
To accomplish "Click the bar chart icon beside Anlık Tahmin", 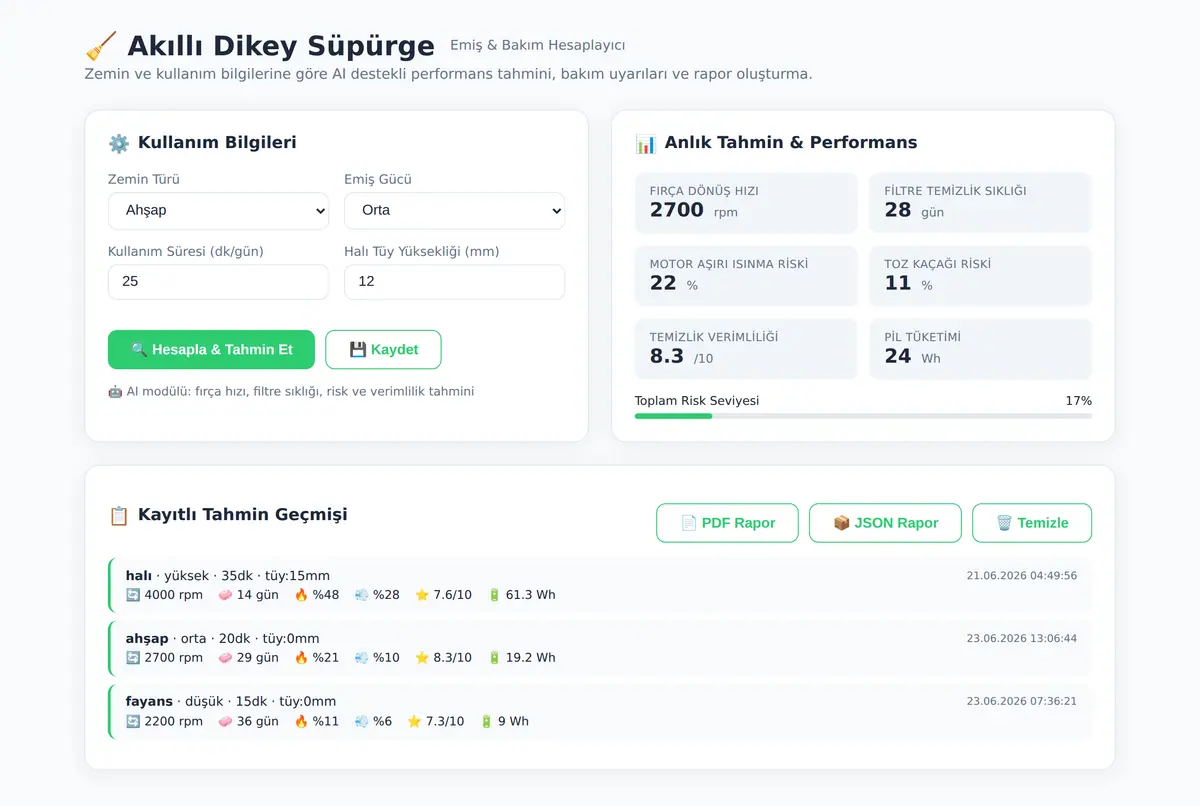I will (x=646, y=143).
